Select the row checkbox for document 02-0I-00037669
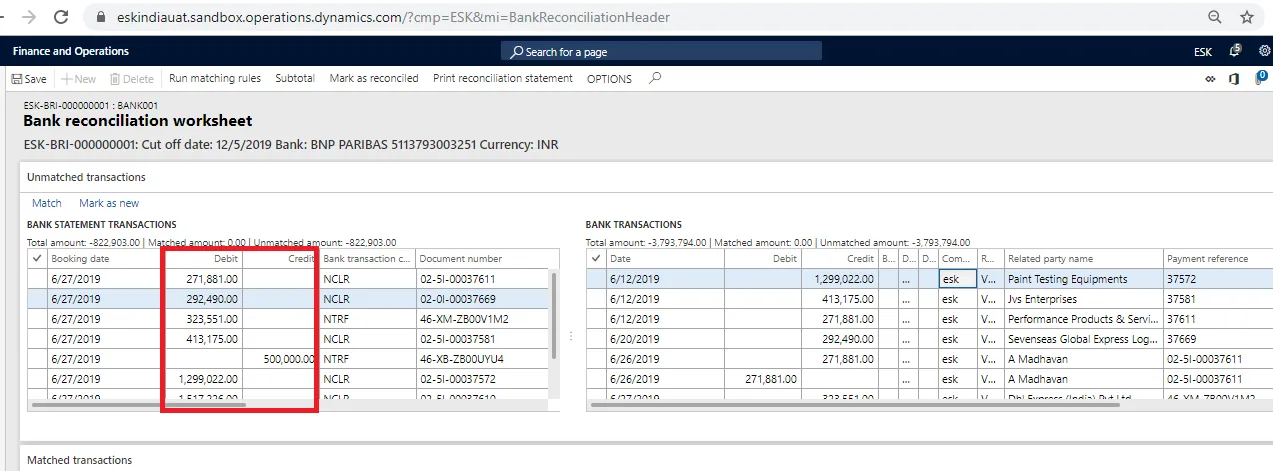 (38, 299)
